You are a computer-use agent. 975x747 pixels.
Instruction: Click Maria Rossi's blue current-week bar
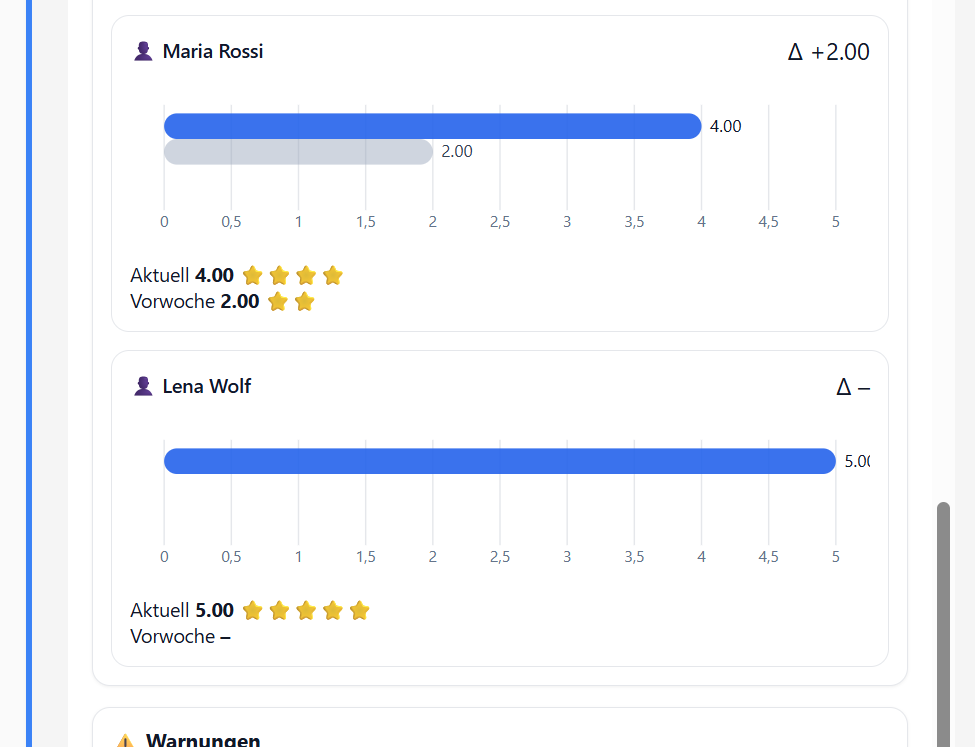coord(432,126)
